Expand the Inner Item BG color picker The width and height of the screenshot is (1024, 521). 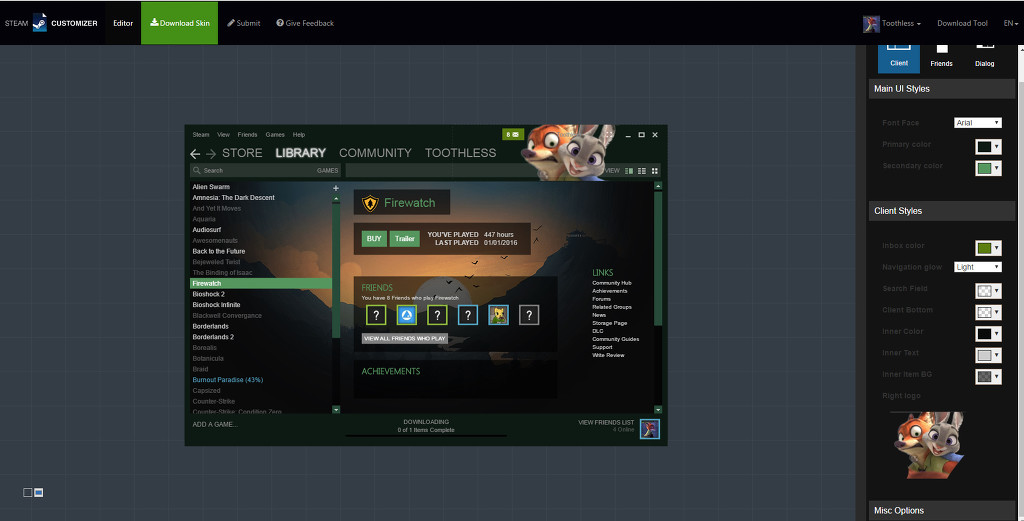coord(988,377)
